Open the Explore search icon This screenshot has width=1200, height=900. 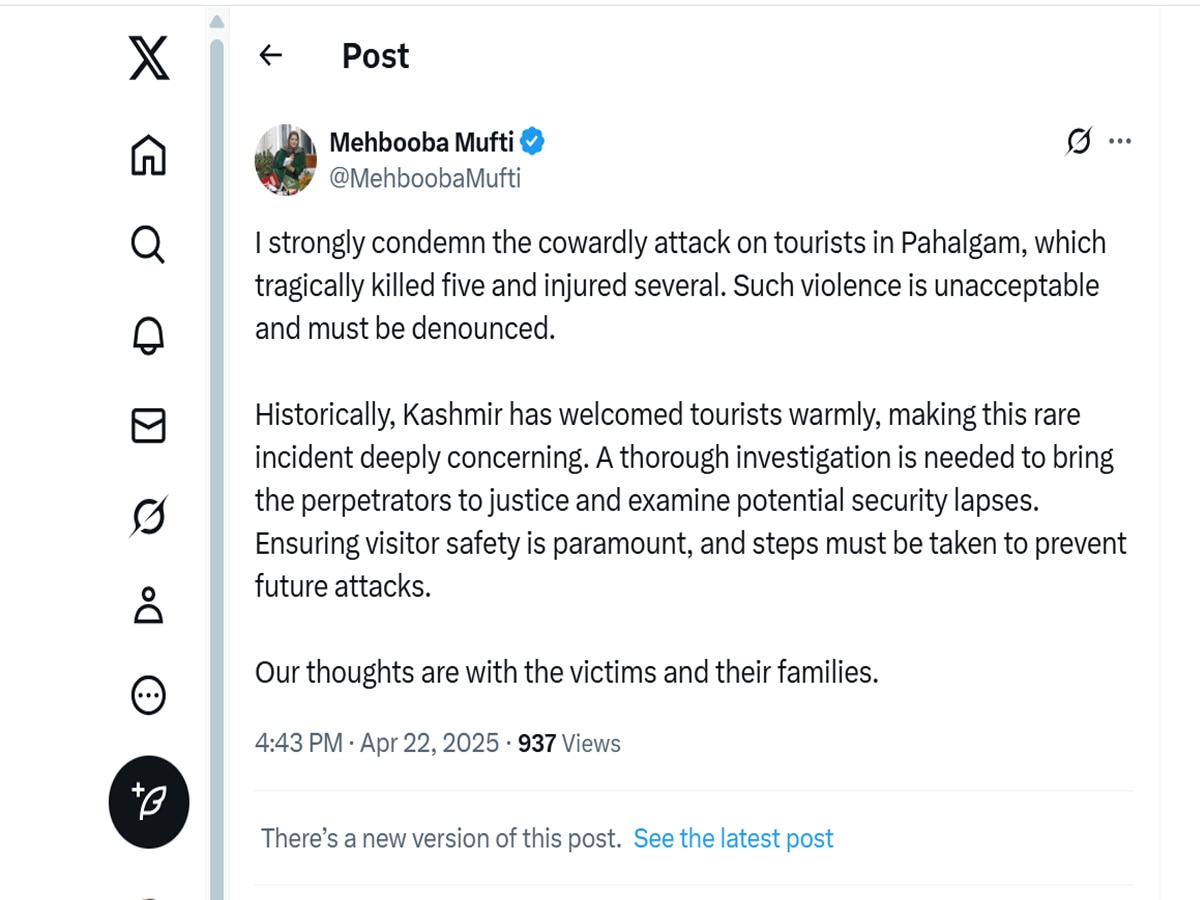pos(148,244)
